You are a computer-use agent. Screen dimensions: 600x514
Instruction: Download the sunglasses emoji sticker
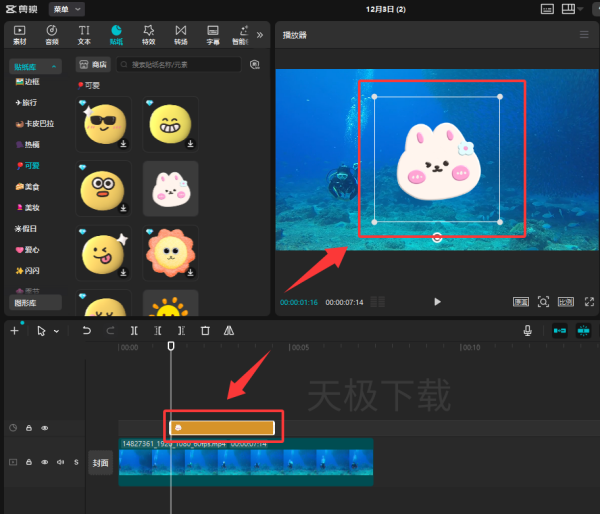point(123,144)
